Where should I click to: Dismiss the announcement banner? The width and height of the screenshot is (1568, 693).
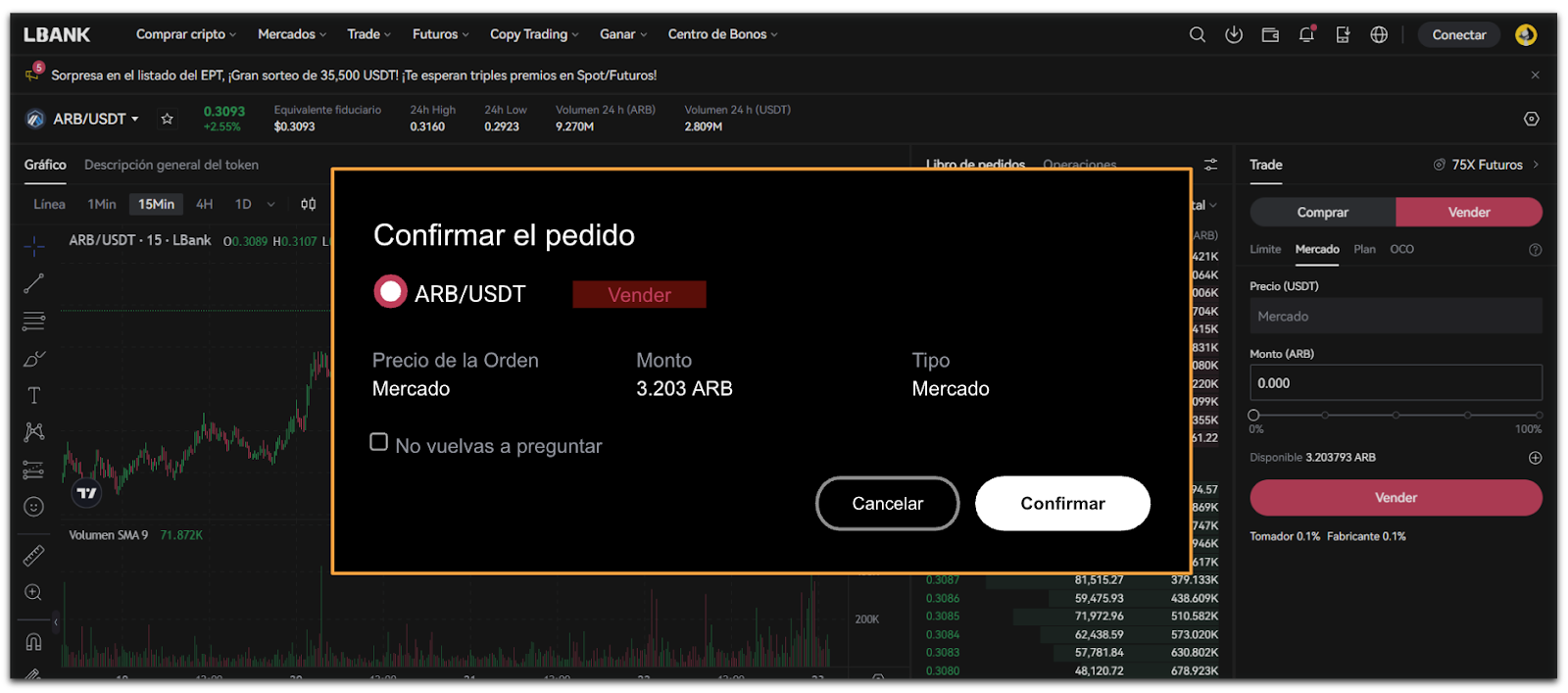pyautogui.click(x=1536, y=75)
